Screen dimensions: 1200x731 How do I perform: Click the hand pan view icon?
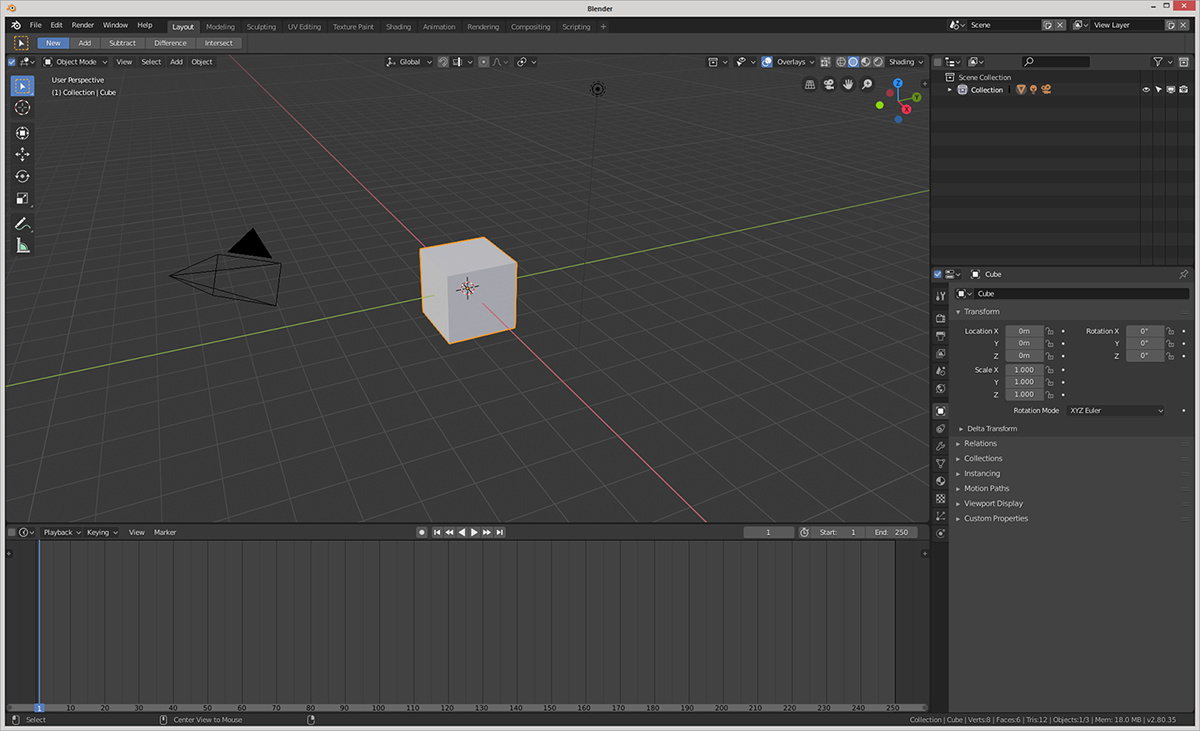tap(848, 85)
